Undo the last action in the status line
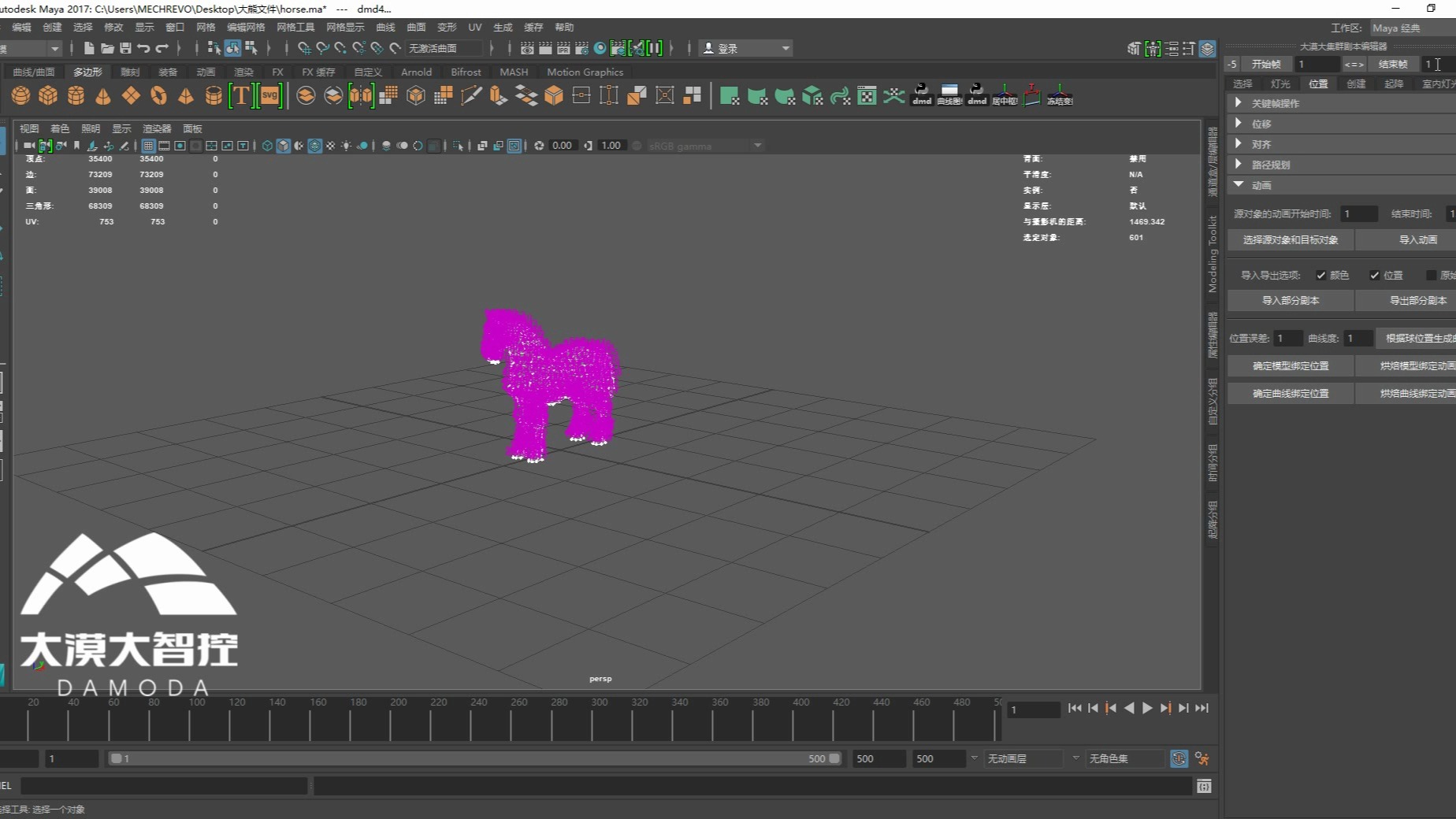 (143, 48)
